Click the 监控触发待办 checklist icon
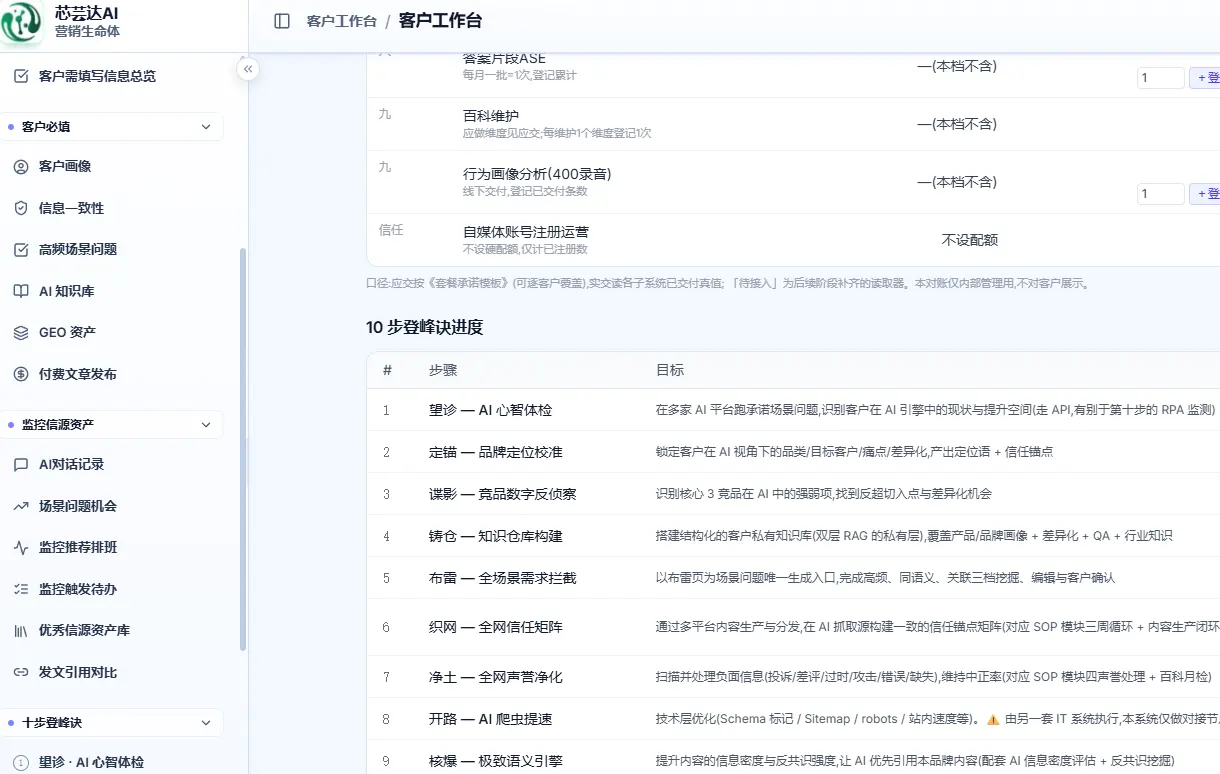The height and width of the screenshot is (774, 1220). (21, 589)
